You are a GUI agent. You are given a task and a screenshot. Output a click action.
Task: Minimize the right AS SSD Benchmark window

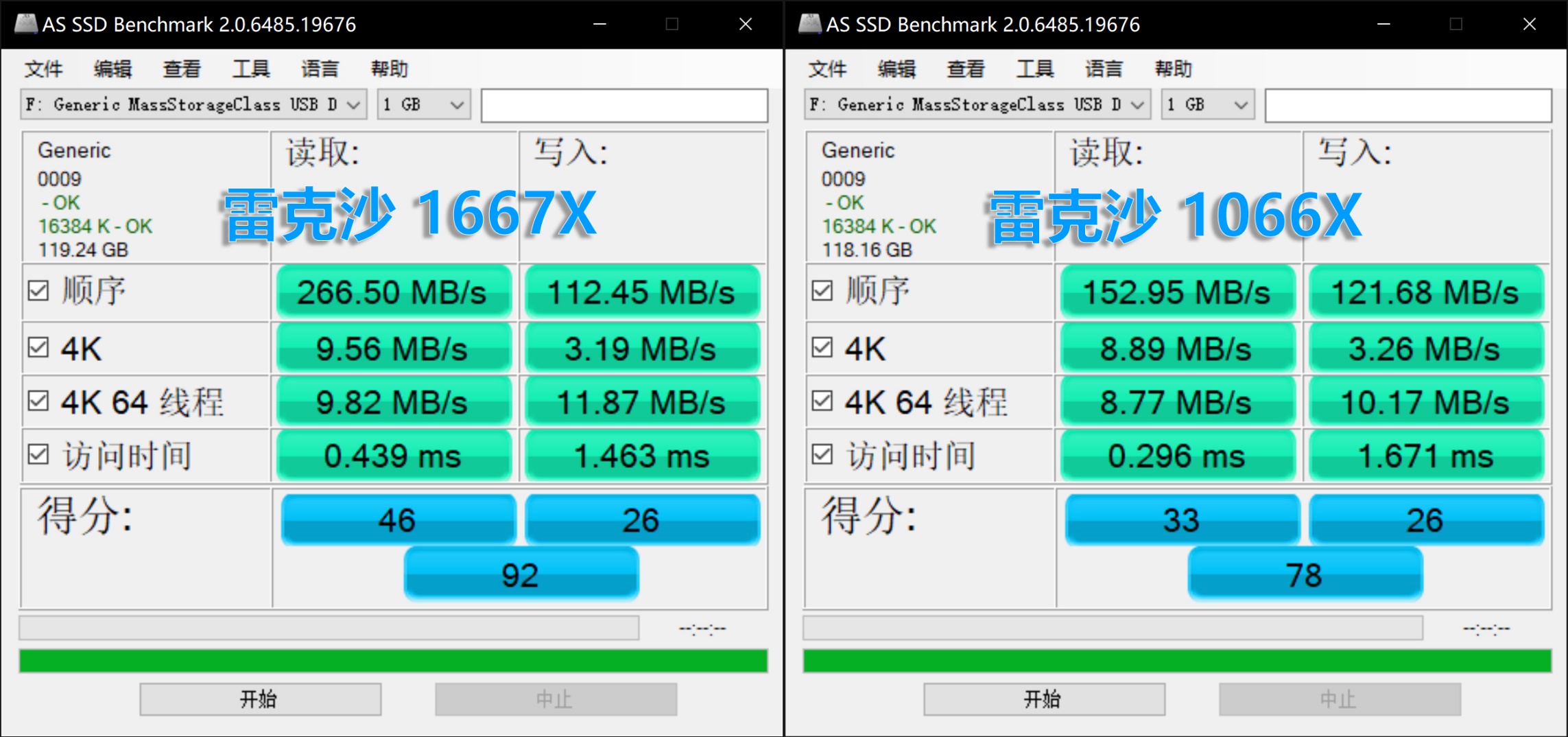click(x=1383, y=24)
